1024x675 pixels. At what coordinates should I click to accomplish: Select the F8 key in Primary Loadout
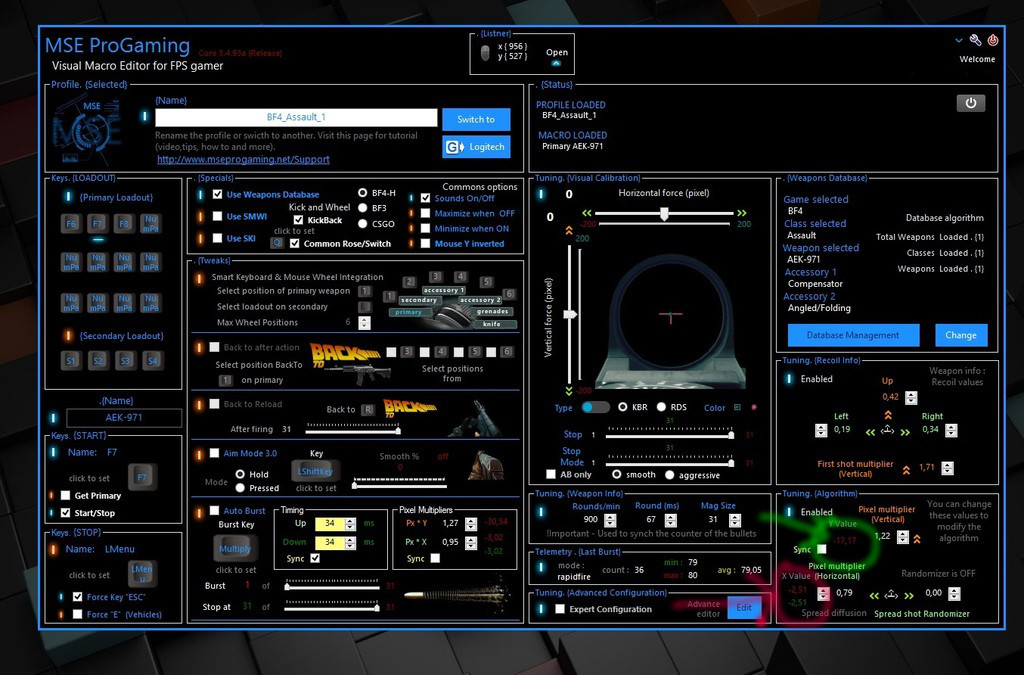[x=124, y=223]
